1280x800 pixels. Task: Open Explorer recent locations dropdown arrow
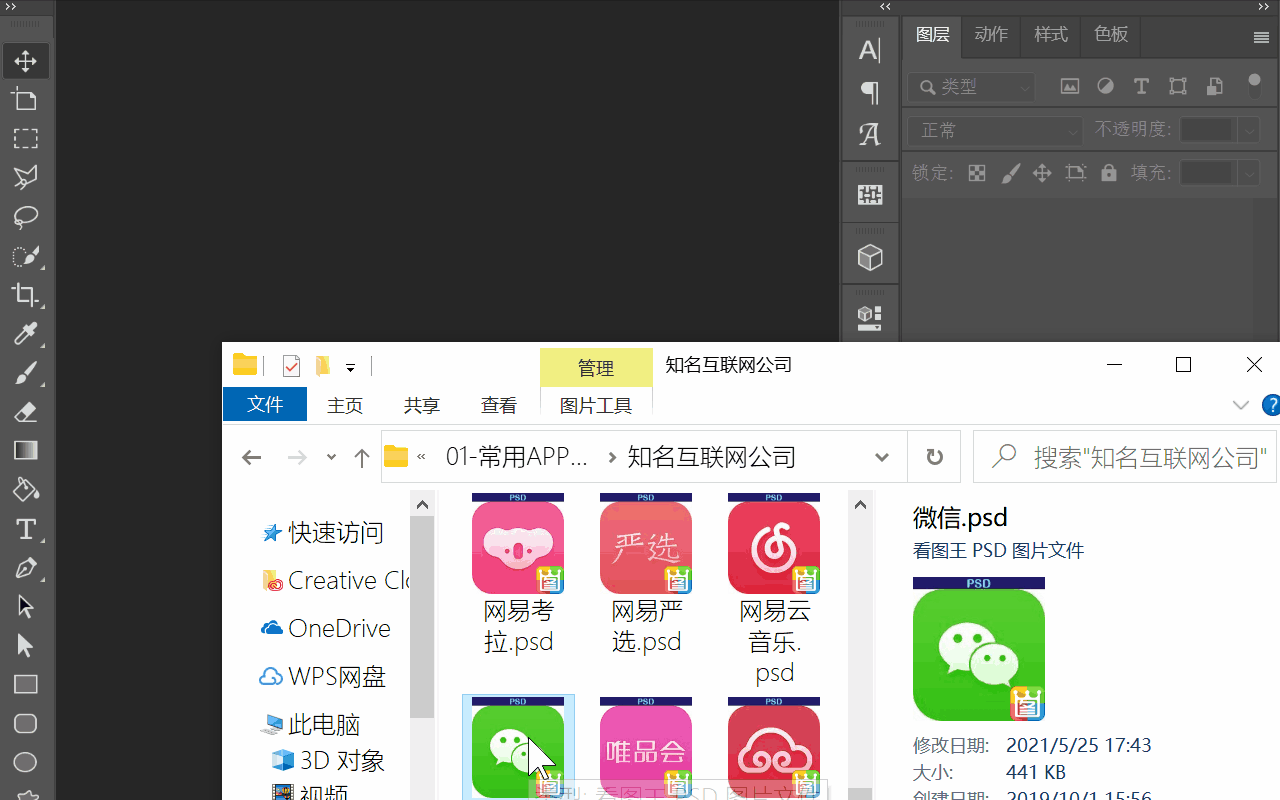point(331,457)
